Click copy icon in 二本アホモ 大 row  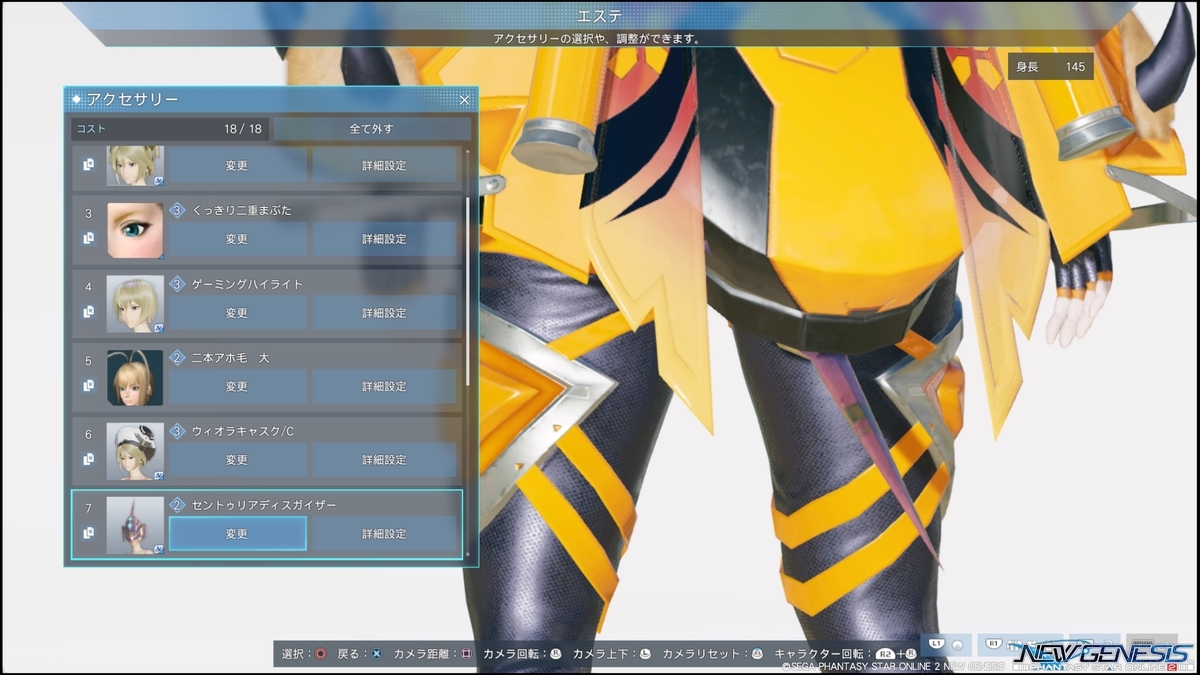pos(89,385)
